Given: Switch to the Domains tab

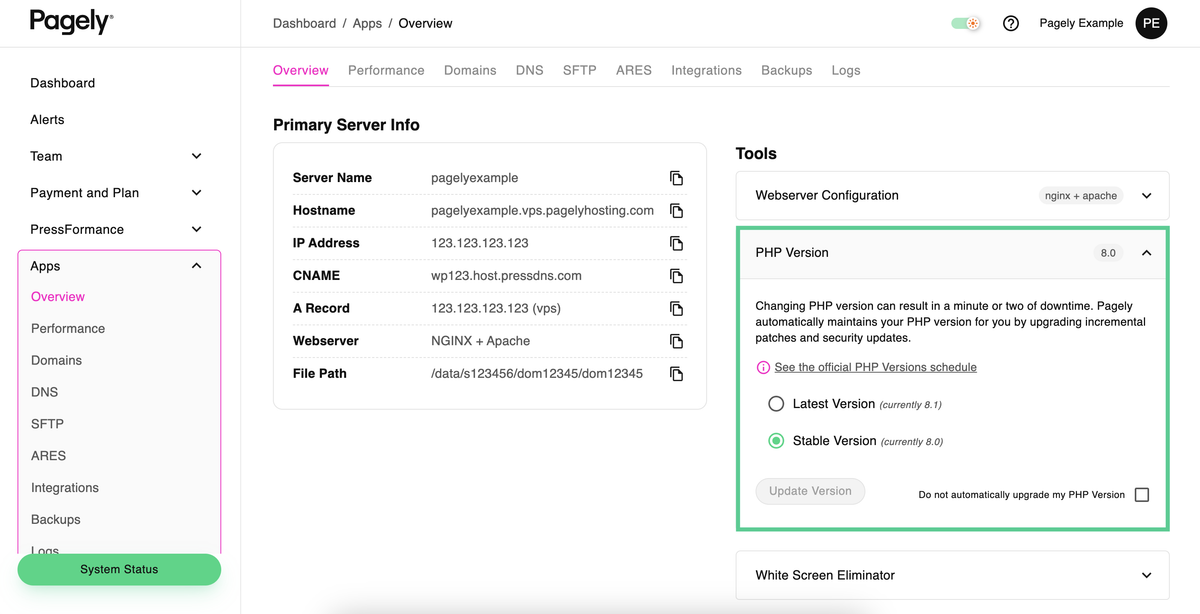Looking at the screenshot, I should point(470,70).
